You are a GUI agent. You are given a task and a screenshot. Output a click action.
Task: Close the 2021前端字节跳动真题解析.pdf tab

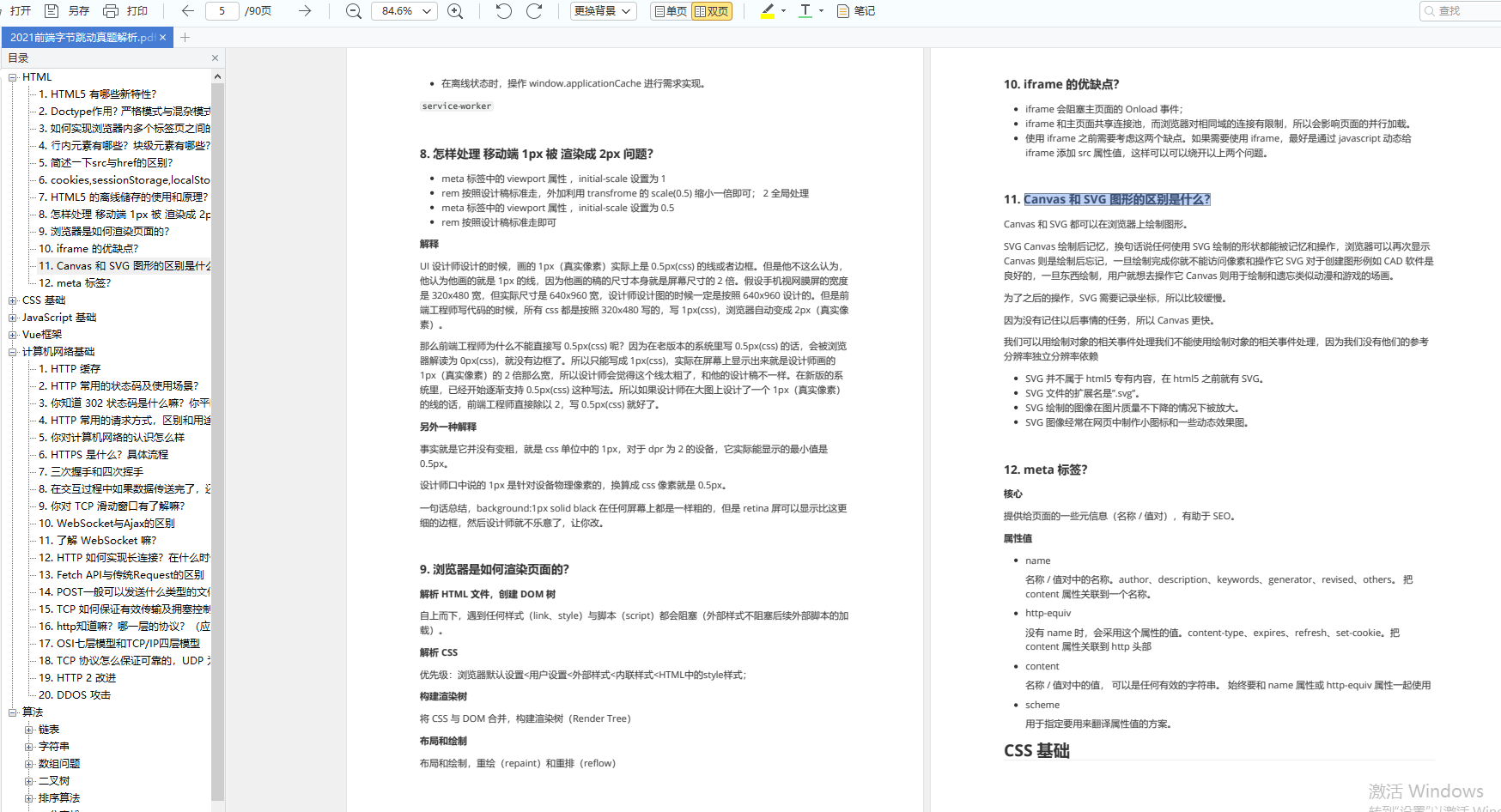tap(163, 37)
